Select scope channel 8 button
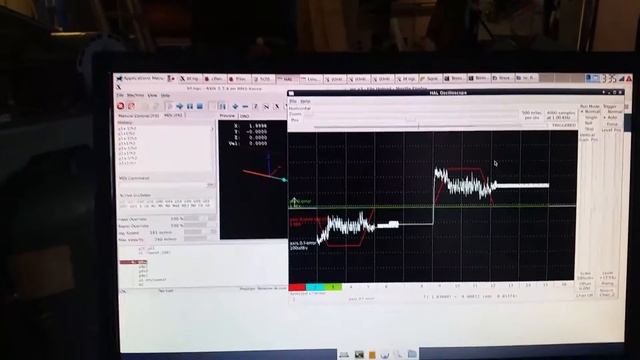Viewport: 640px width, 360px height. pos(422,287)
